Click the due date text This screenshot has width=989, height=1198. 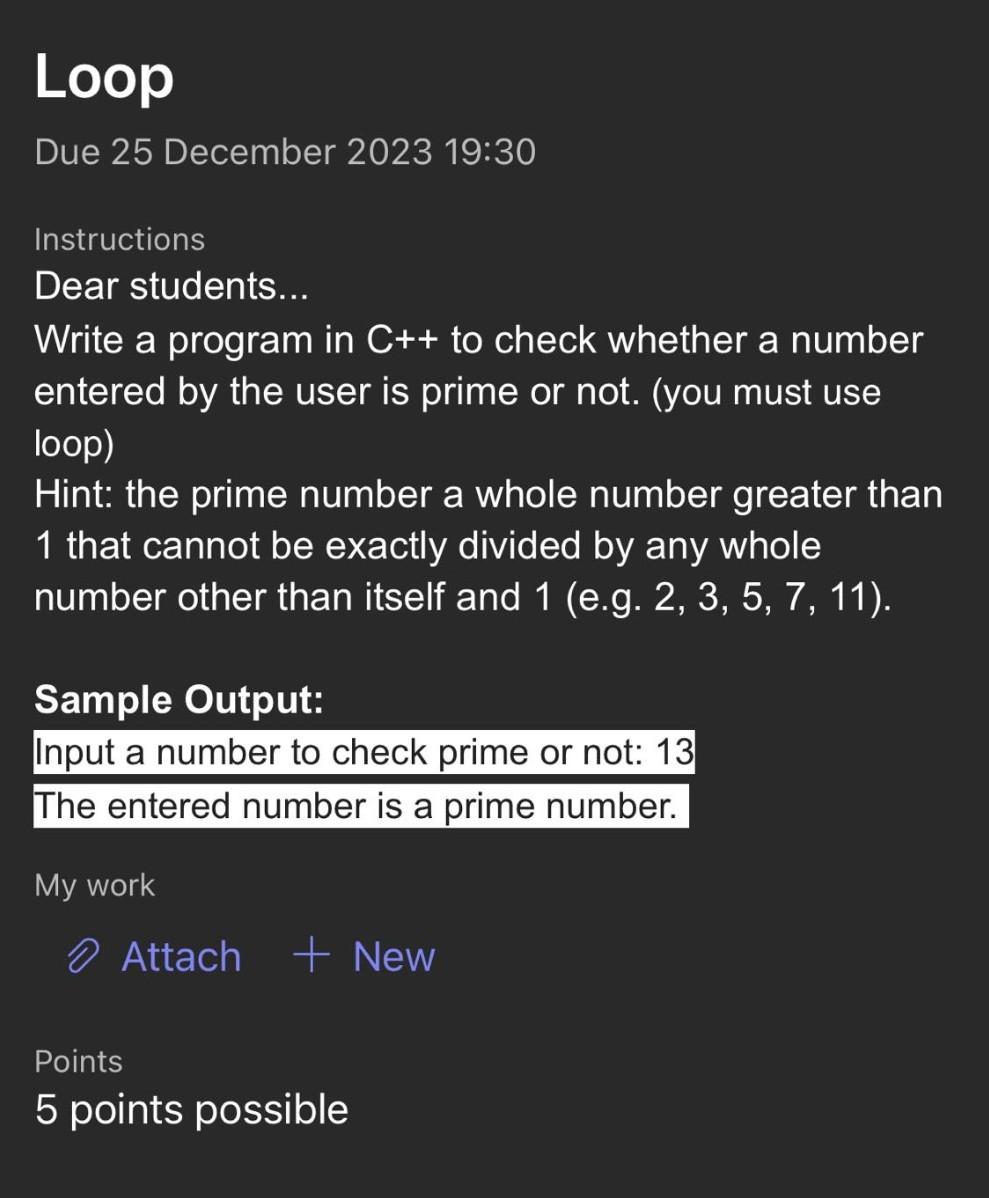[285, 152]
